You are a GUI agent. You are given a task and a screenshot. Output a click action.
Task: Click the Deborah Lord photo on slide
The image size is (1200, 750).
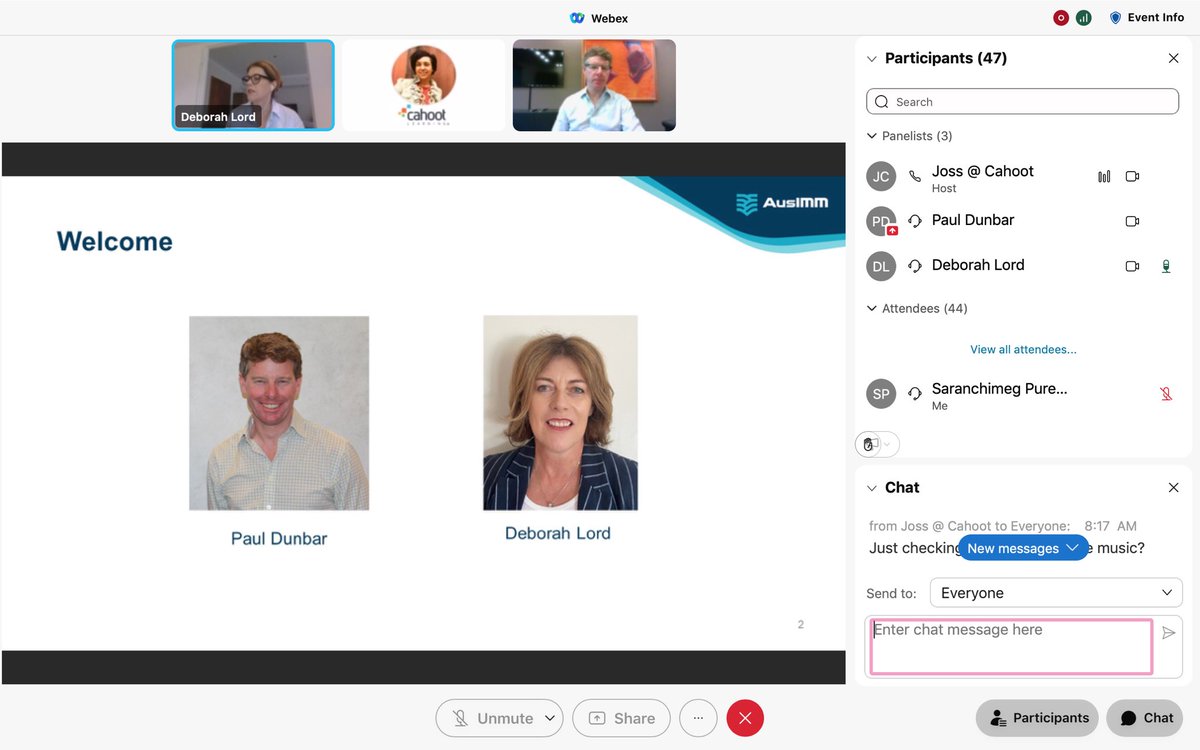pyautogui.click(x=560, y=413)
